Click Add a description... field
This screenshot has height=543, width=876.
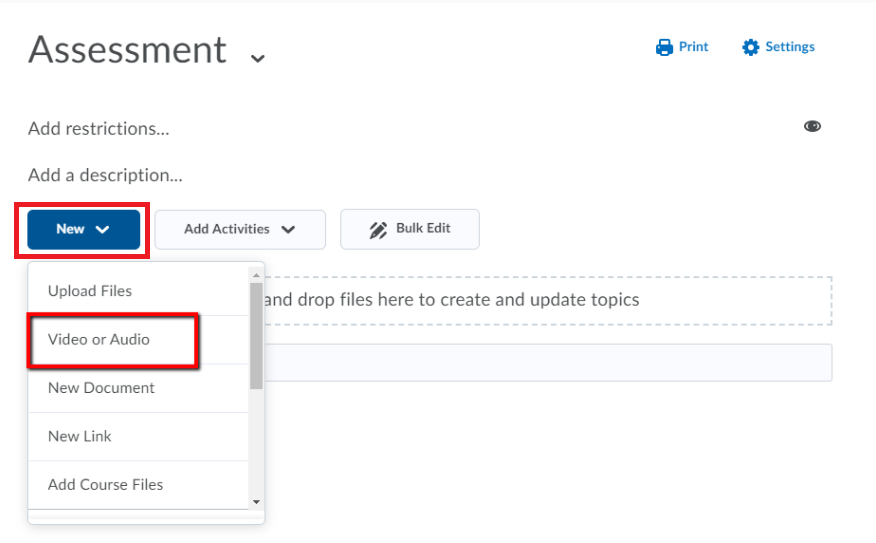(x=106, y=175)
